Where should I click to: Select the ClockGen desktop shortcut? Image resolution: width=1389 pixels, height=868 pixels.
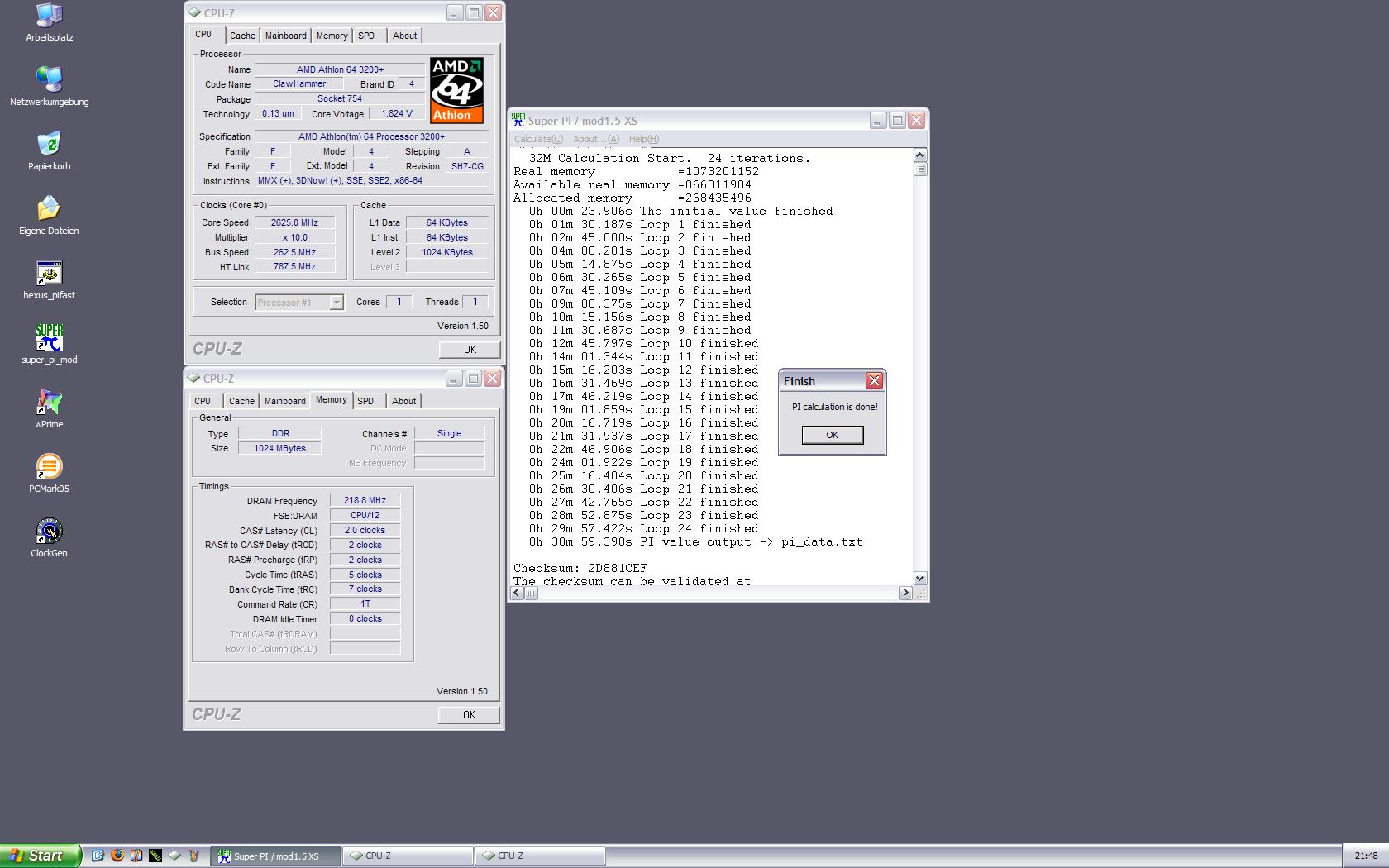(x=49, y=538)
